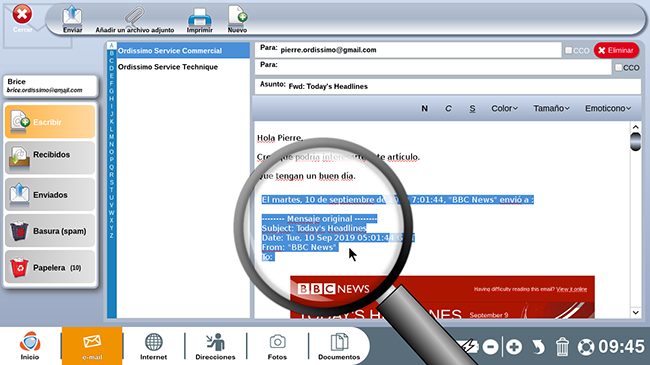Click the undo back arrow icon
This screenshot has width=650, height=365.
(x=538, y=347)
